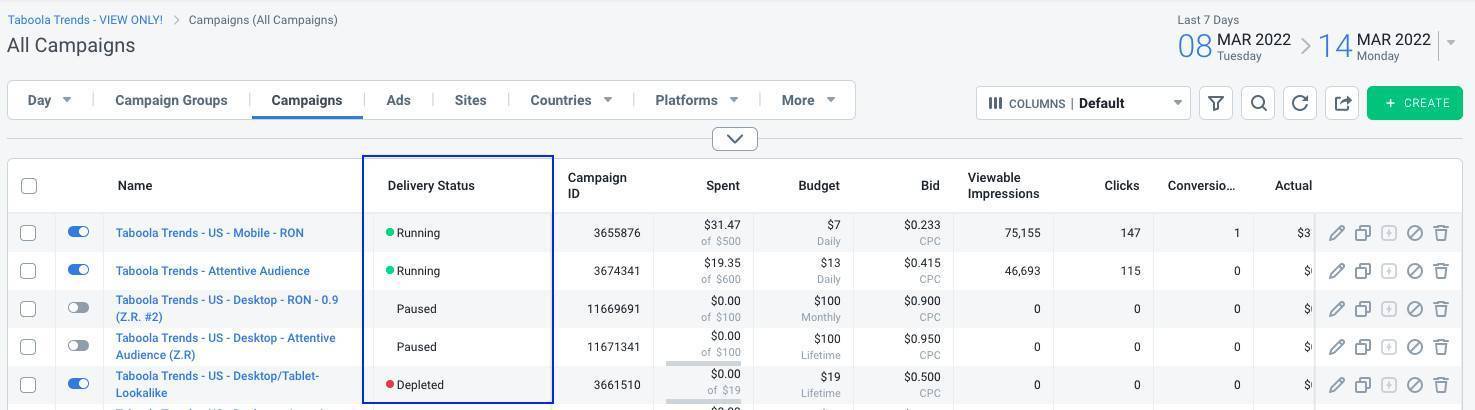The width and height of the screenshot is (1475, 410).
Task: Switch to Campaign Groups tab
Action: click(171, 100)
